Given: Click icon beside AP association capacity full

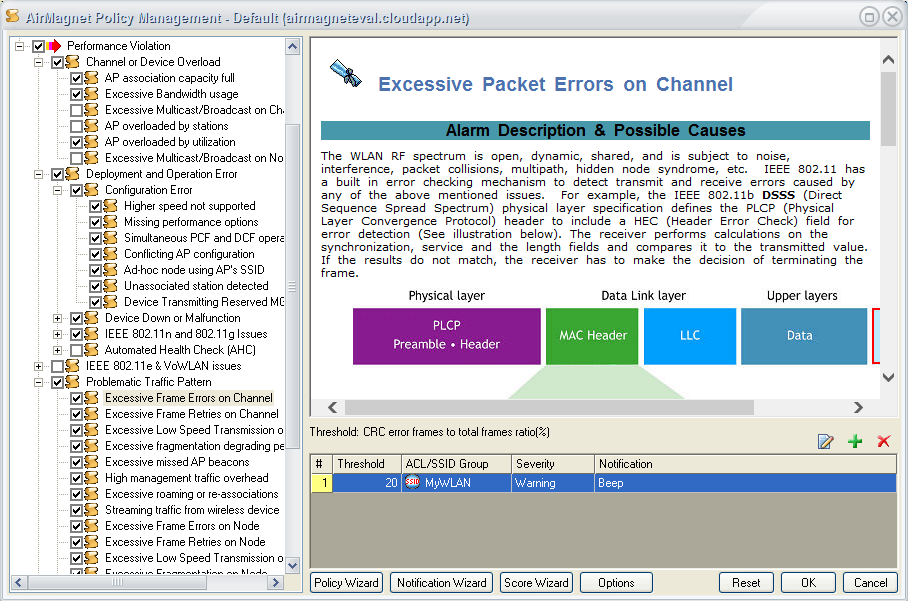Looking at the screenshot, I should click(x=91, y=78).
